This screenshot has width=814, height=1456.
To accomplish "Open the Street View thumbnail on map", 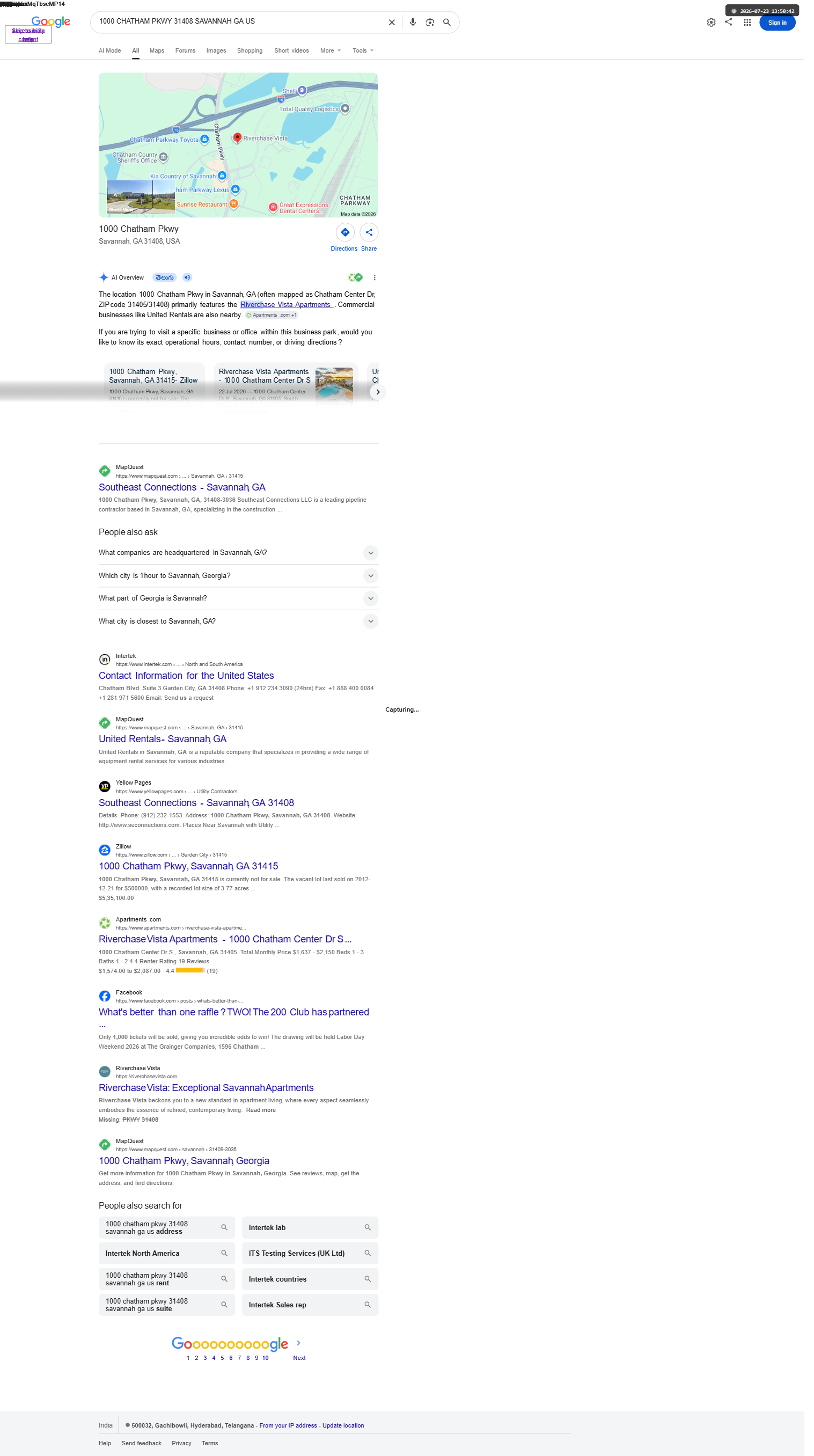I will pos(141,197).
